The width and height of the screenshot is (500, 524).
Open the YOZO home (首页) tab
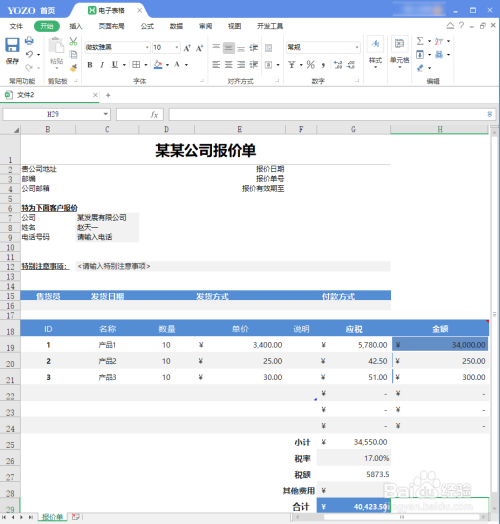coord(32,11)
